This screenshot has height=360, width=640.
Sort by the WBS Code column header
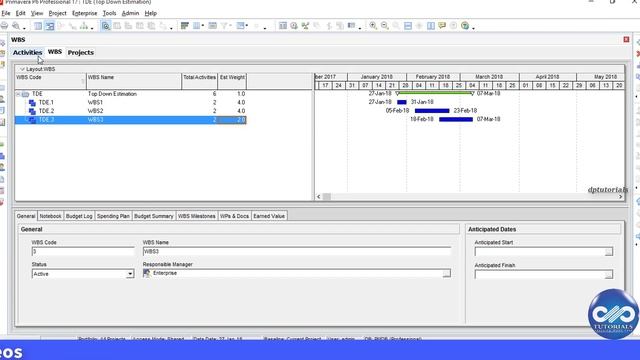[51, 81]
